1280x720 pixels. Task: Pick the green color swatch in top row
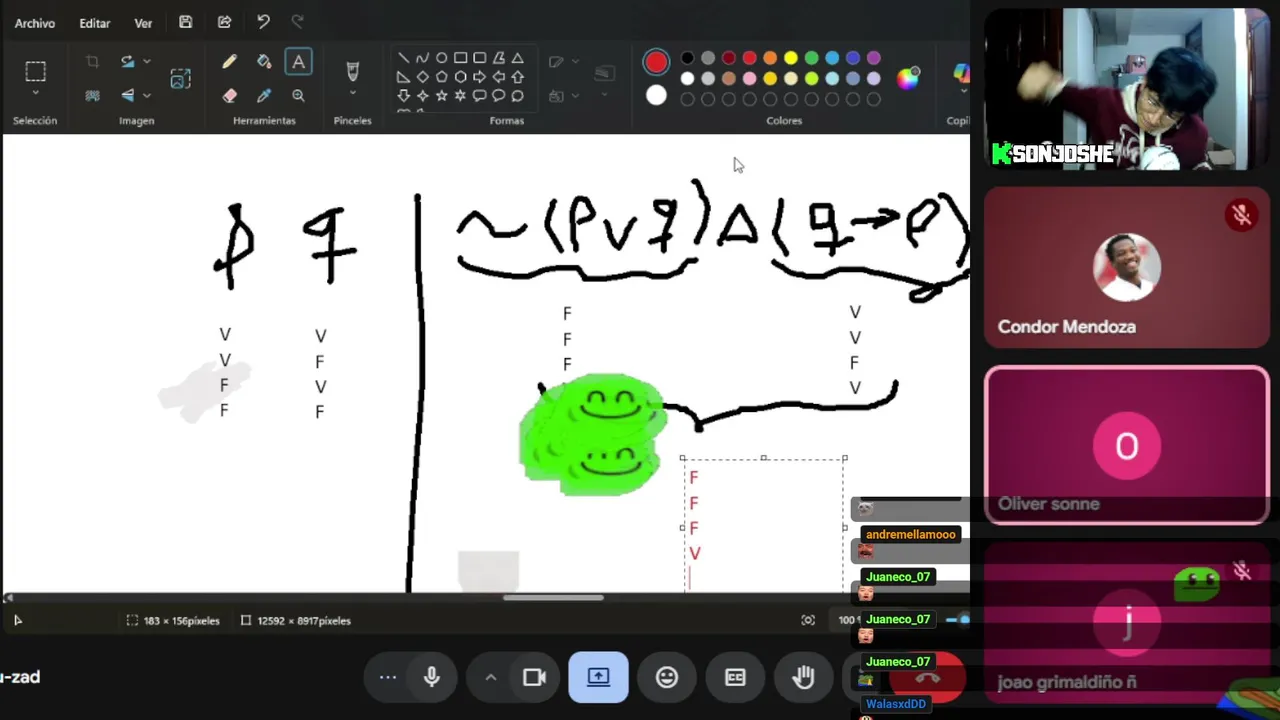coord(811,58)
